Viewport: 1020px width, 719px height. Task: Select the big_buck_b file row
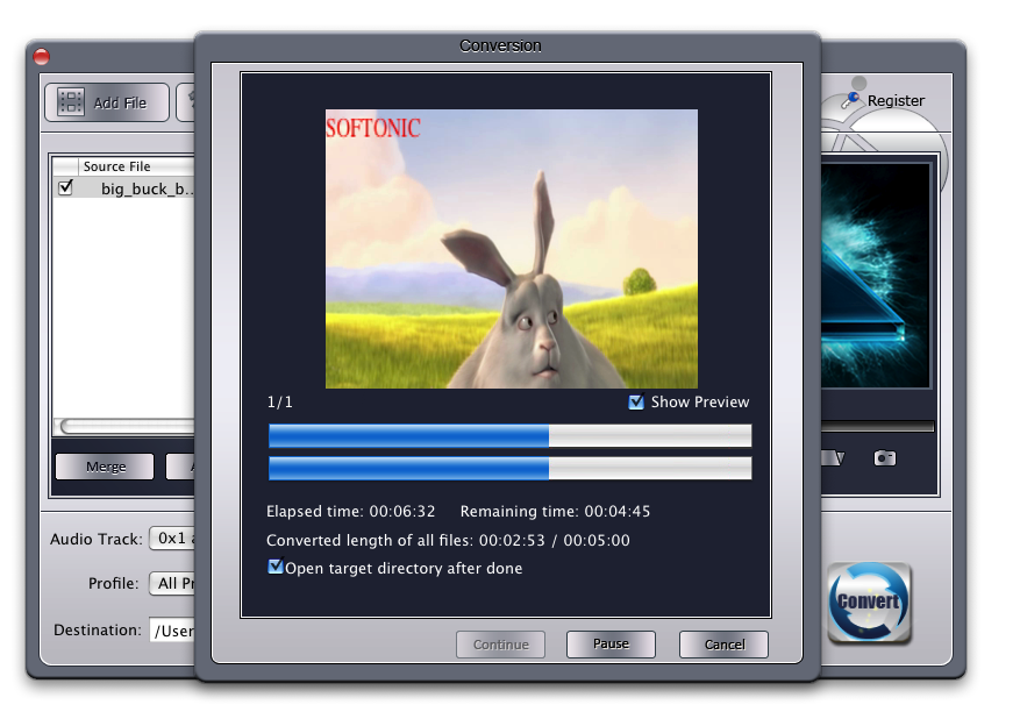pyautogui.click(x=124, y=189)
